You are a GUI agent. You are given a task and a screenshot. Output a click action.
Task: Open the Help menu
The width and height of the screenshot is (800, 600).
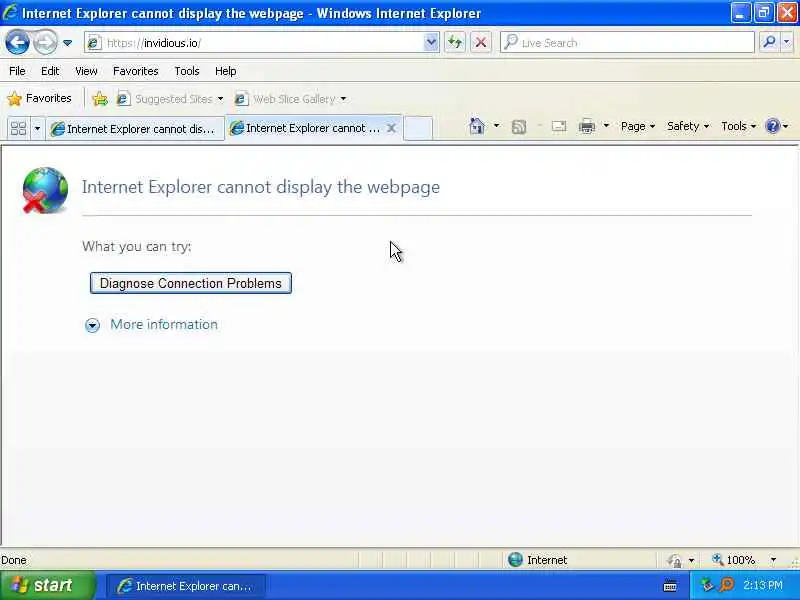pos(225,71)
